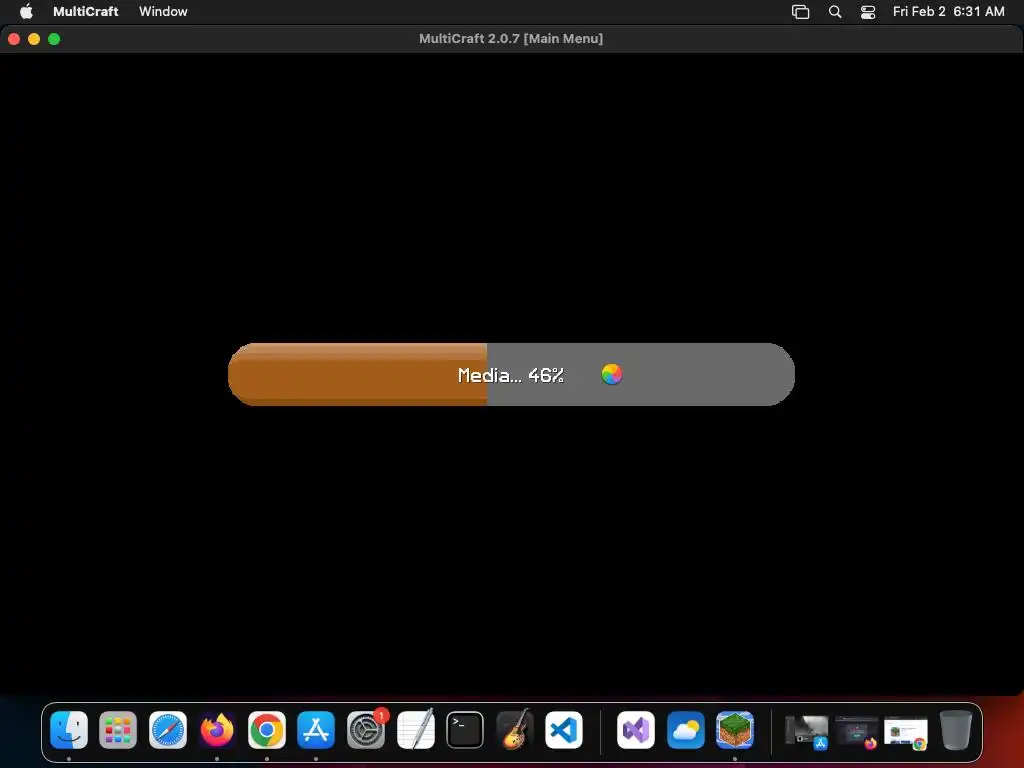Screen dimensions: 1024x768
Task: Open Visual Studio Code from the dock
Action: pos(564,729)
